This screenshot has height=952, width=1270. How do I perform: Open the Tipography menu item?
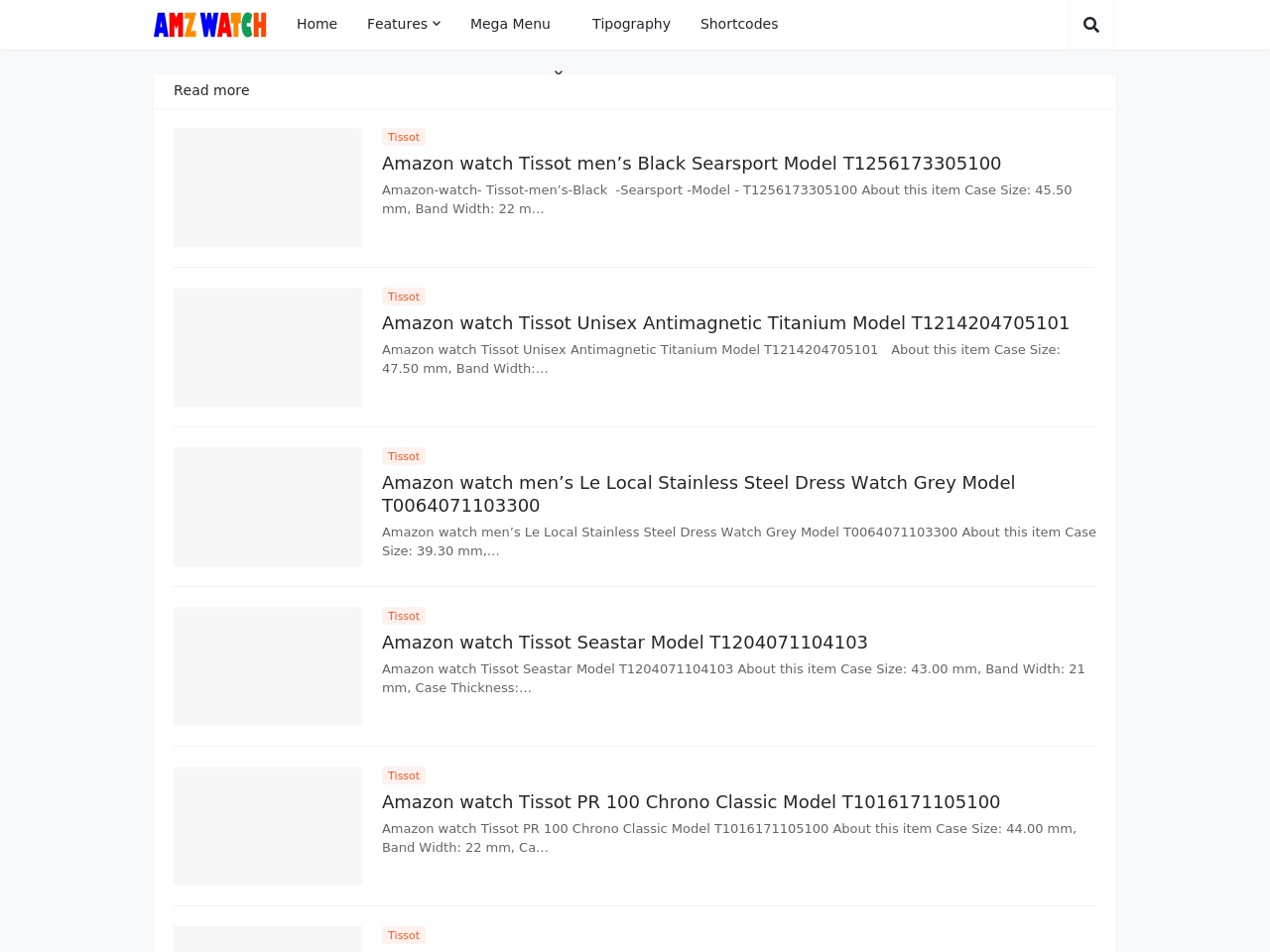click(x=631, y=24)
